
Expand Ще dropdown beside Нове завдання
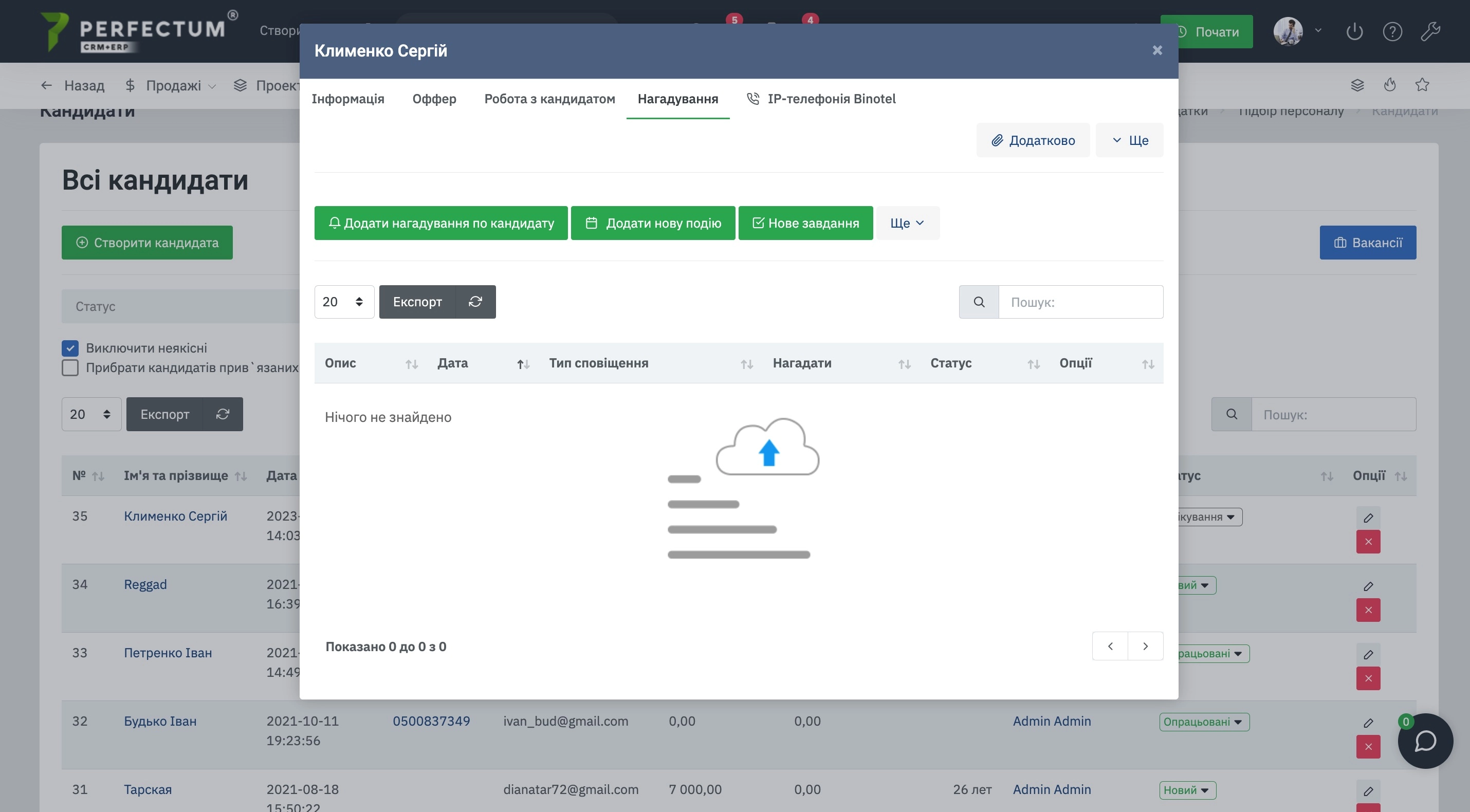(x=907, y=223)
